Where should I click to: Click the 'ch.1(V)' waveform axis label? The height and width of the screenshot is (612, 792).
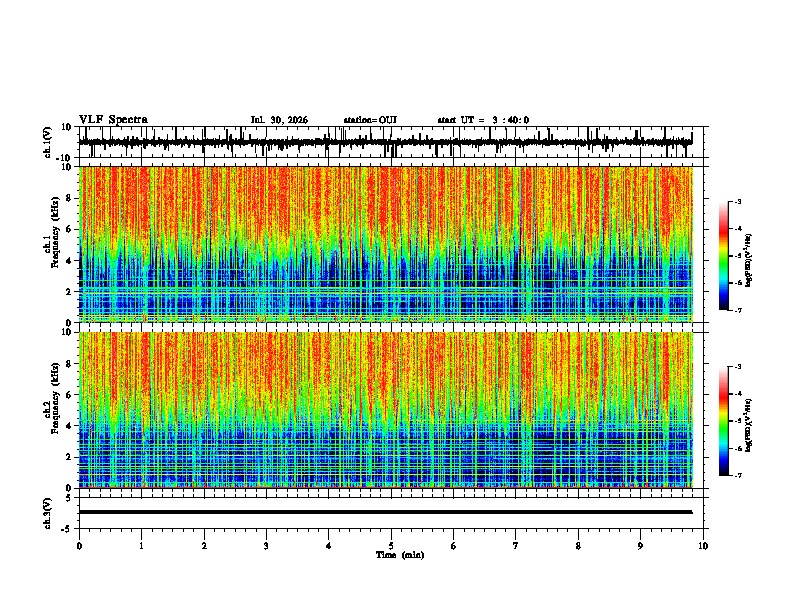point(48,142)
